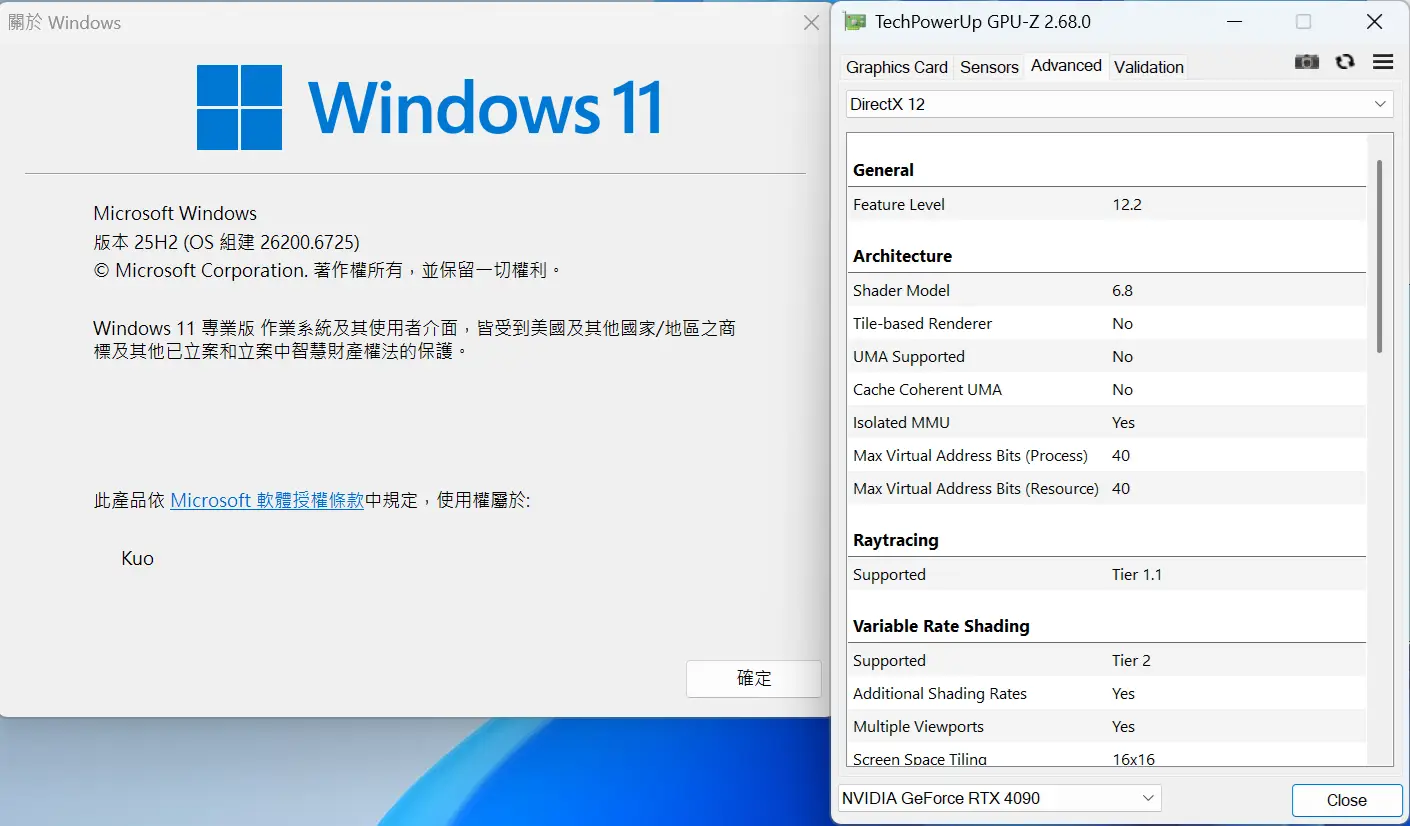Select the Advanced tab

click(1066, 66)
